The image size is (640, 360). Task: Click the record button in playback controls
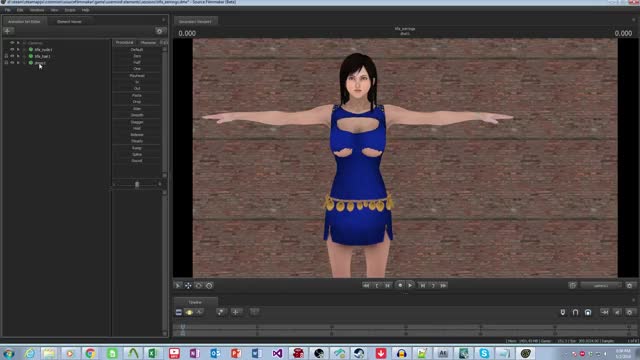(400, 285)
